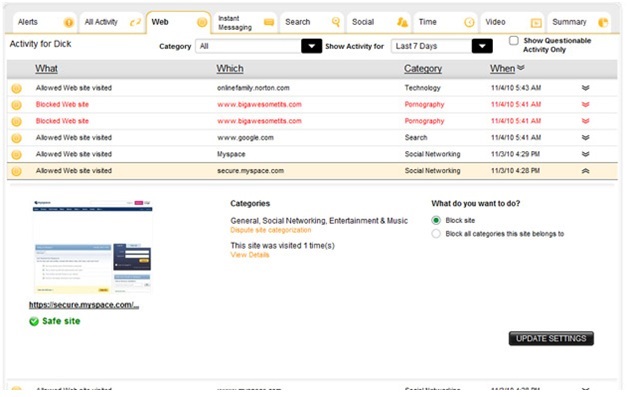Click the Category field showing All
The image size is (628, 397).
pos(248,46)
